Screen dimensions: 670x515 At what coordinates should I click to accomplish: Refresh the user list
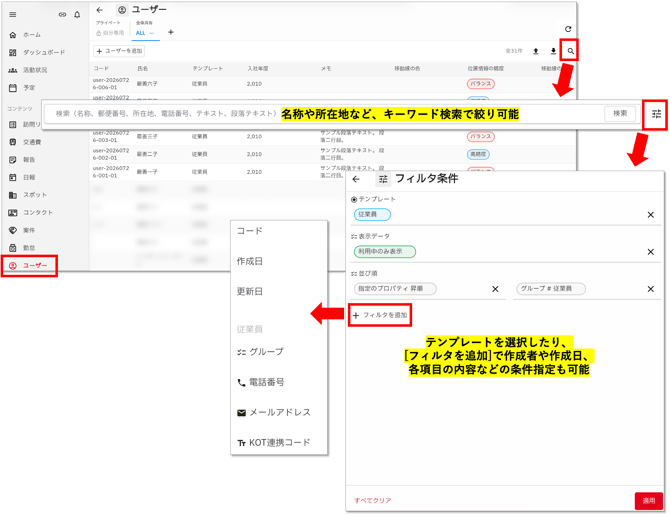click(x=568, y=29)
